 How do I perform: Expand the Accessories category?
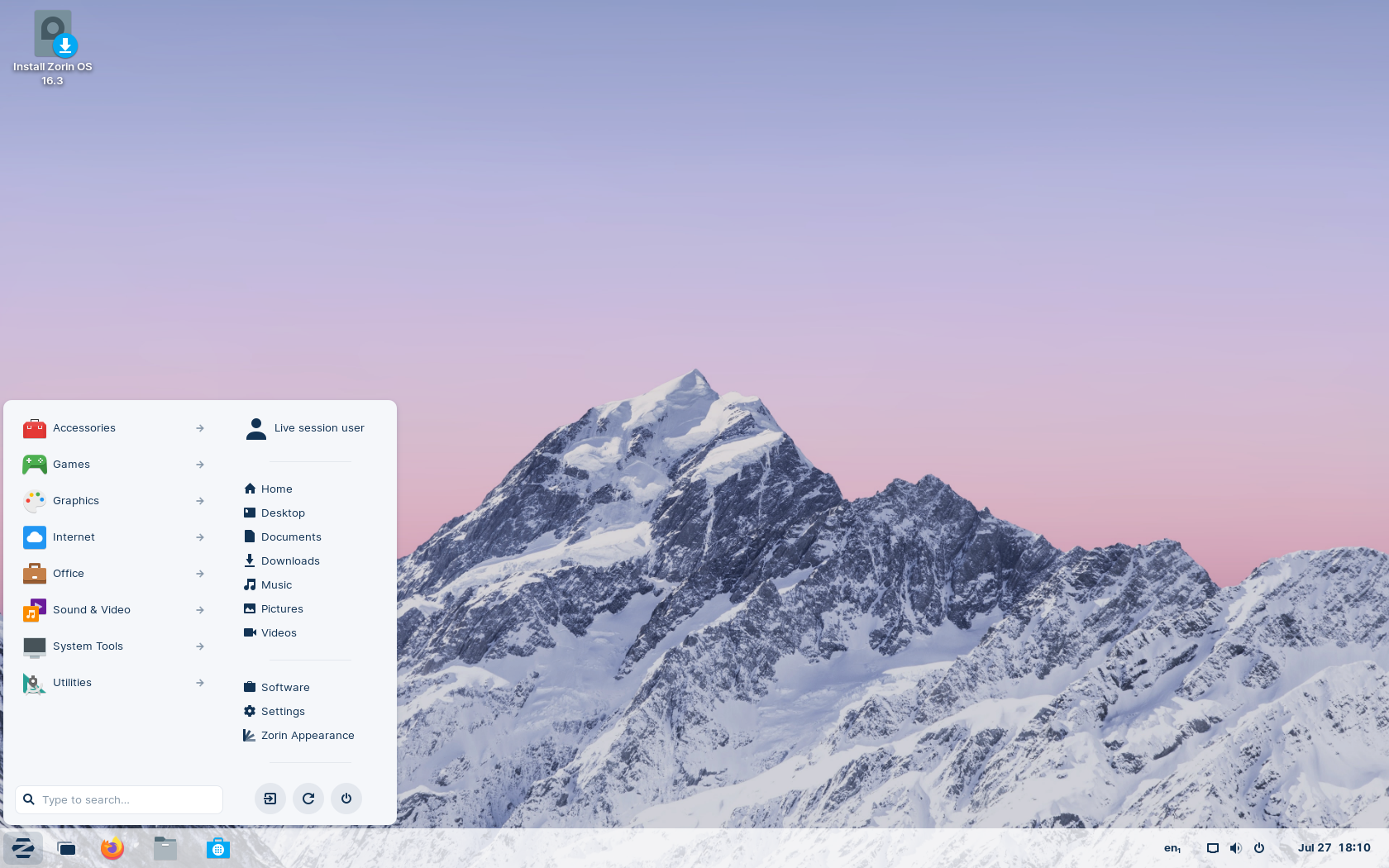tap(84, 428)
